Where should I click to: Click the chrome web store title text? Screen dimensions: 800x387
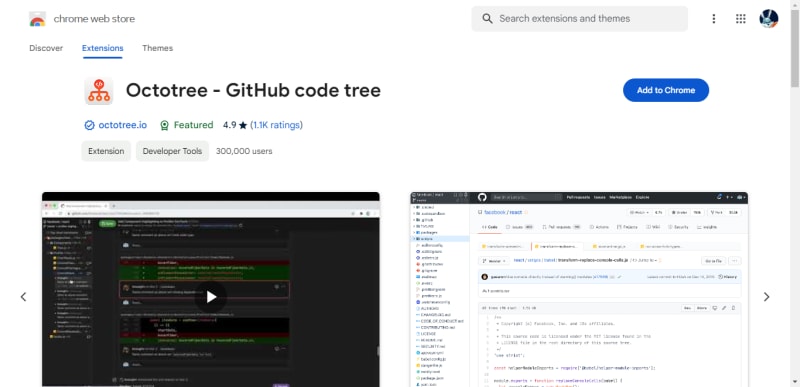94,19
